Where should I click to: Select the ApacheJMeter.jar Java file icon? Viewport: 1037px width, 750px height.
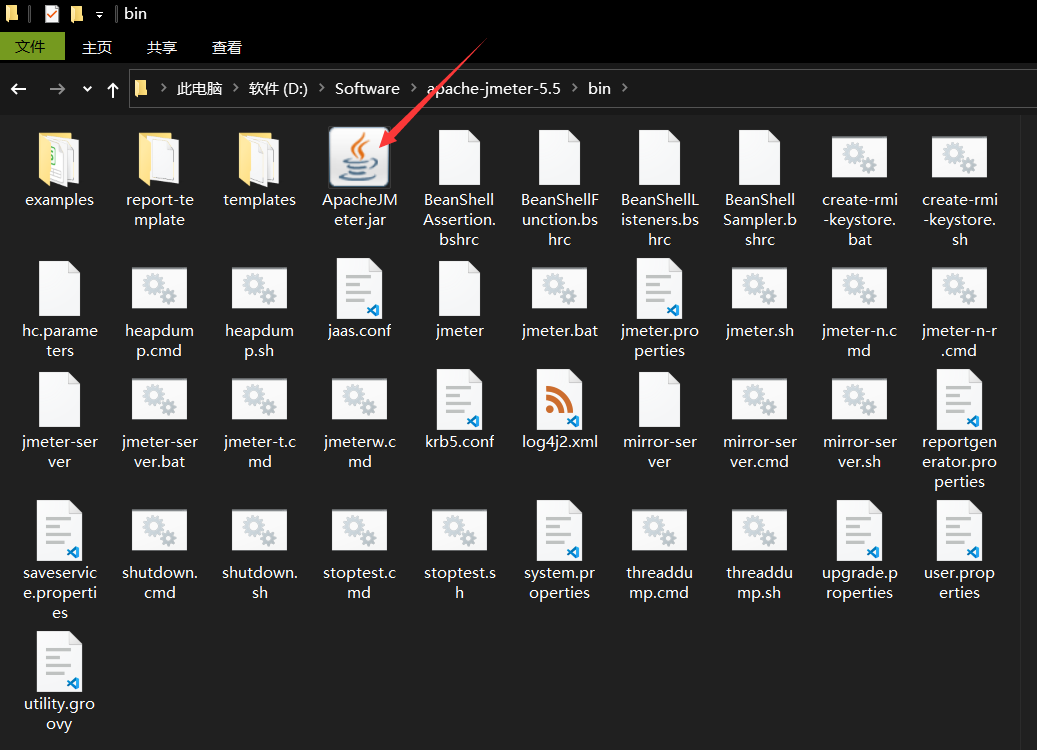tap(359, 157)
